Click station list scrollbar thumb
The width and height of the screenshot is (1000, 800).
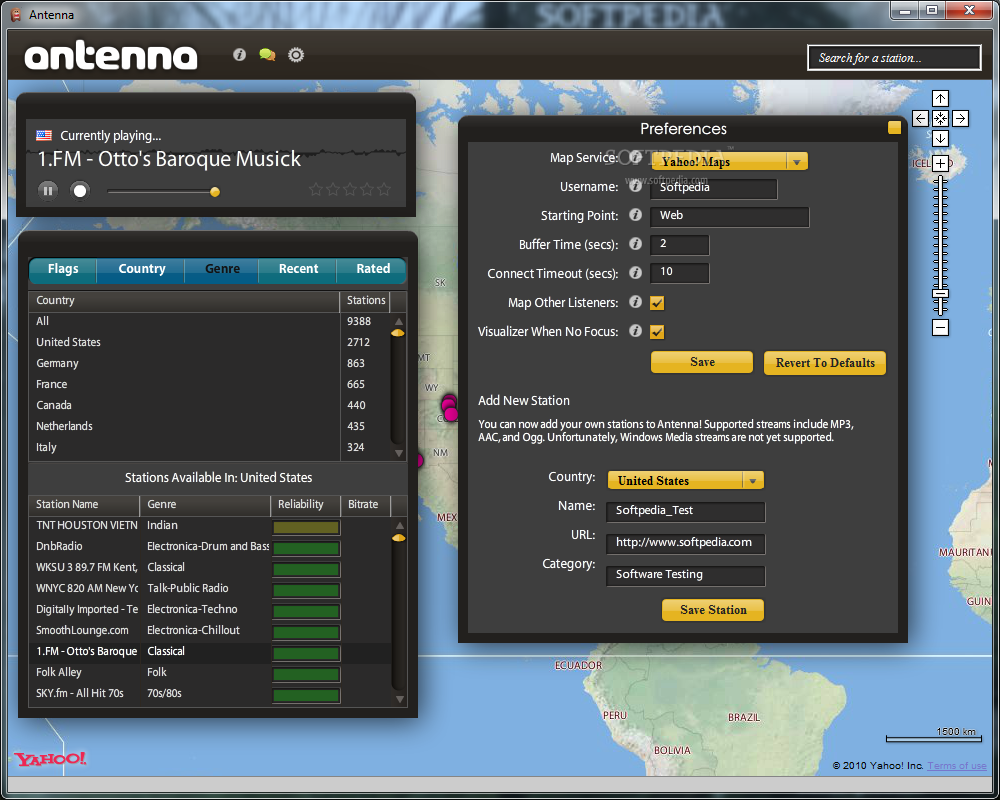[399, 538]
